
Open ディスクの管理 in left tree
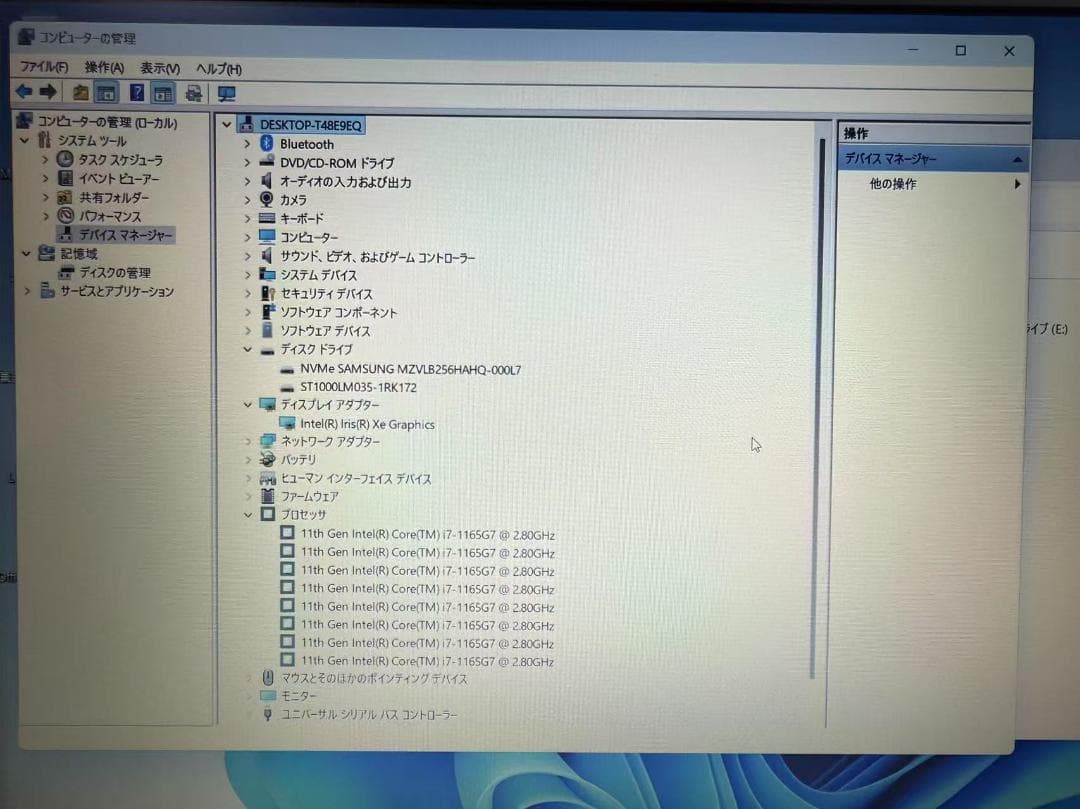(115, 273)
